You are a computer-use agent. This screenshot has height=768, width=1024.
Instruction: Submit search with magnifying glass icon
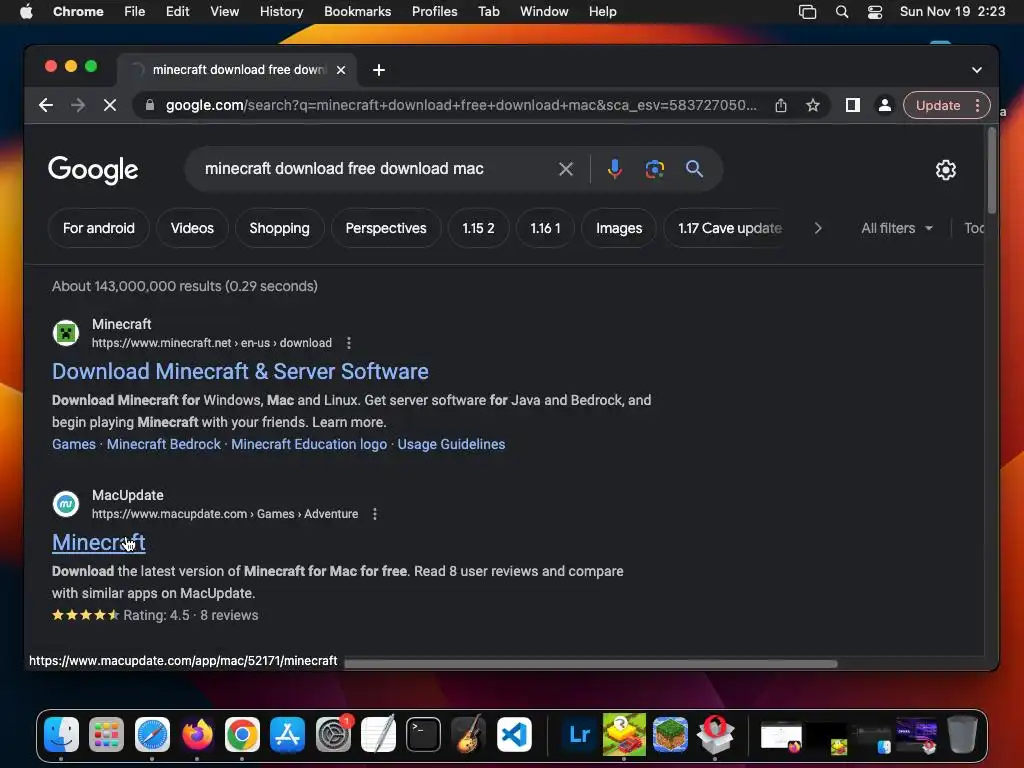coord(694,169)
